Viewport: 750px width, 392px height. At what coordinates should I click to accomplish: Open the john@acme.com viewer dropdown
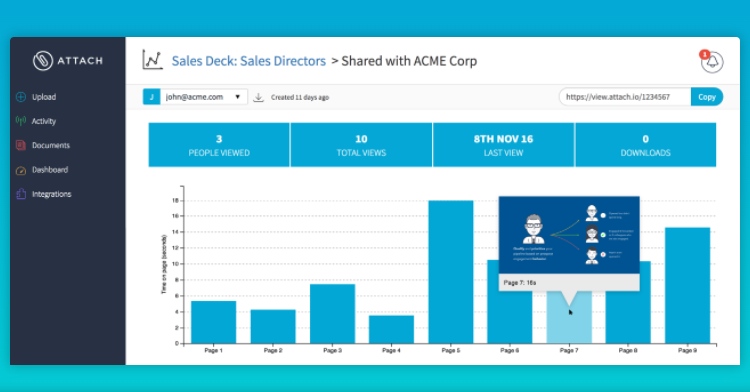(204, 97)
